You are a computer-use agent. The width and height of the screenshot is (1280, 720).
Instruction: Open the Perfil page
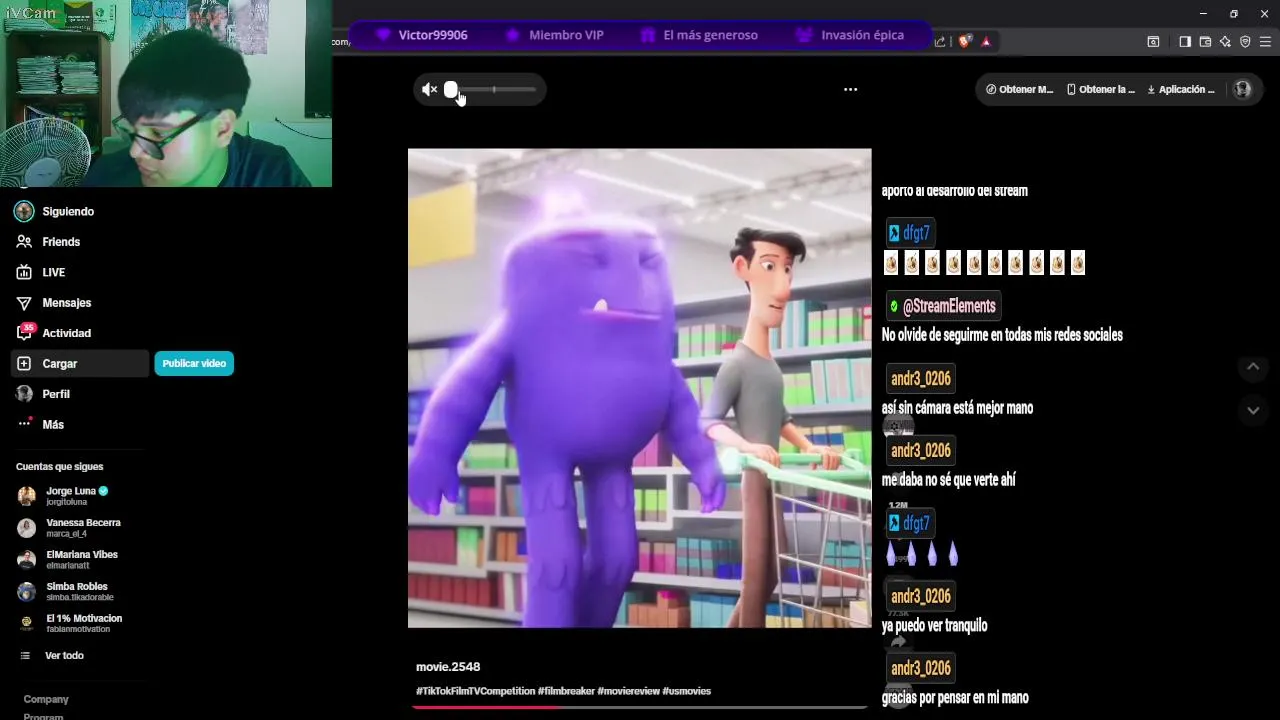tap(56, 394)
